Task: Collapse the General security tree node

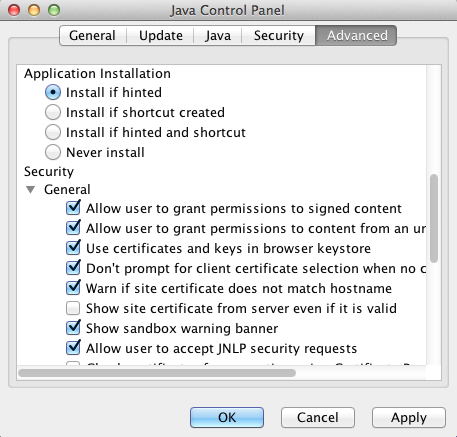Action: point(31,190)
